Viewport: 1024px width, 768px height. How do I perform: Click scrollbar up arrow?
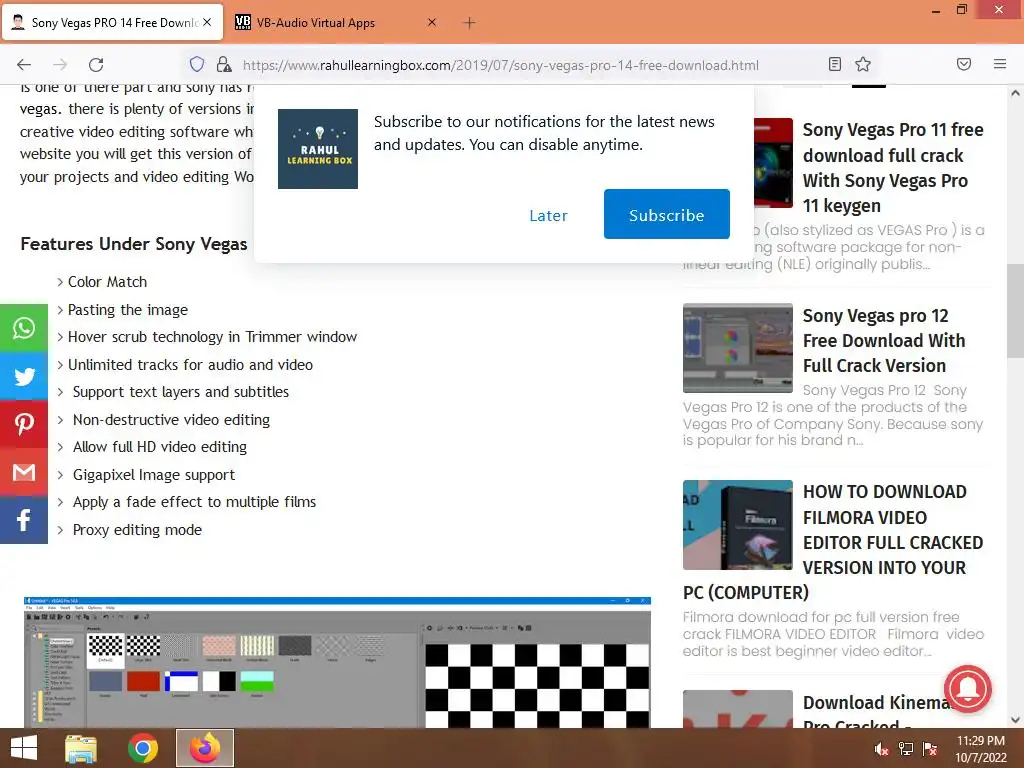1015,93
